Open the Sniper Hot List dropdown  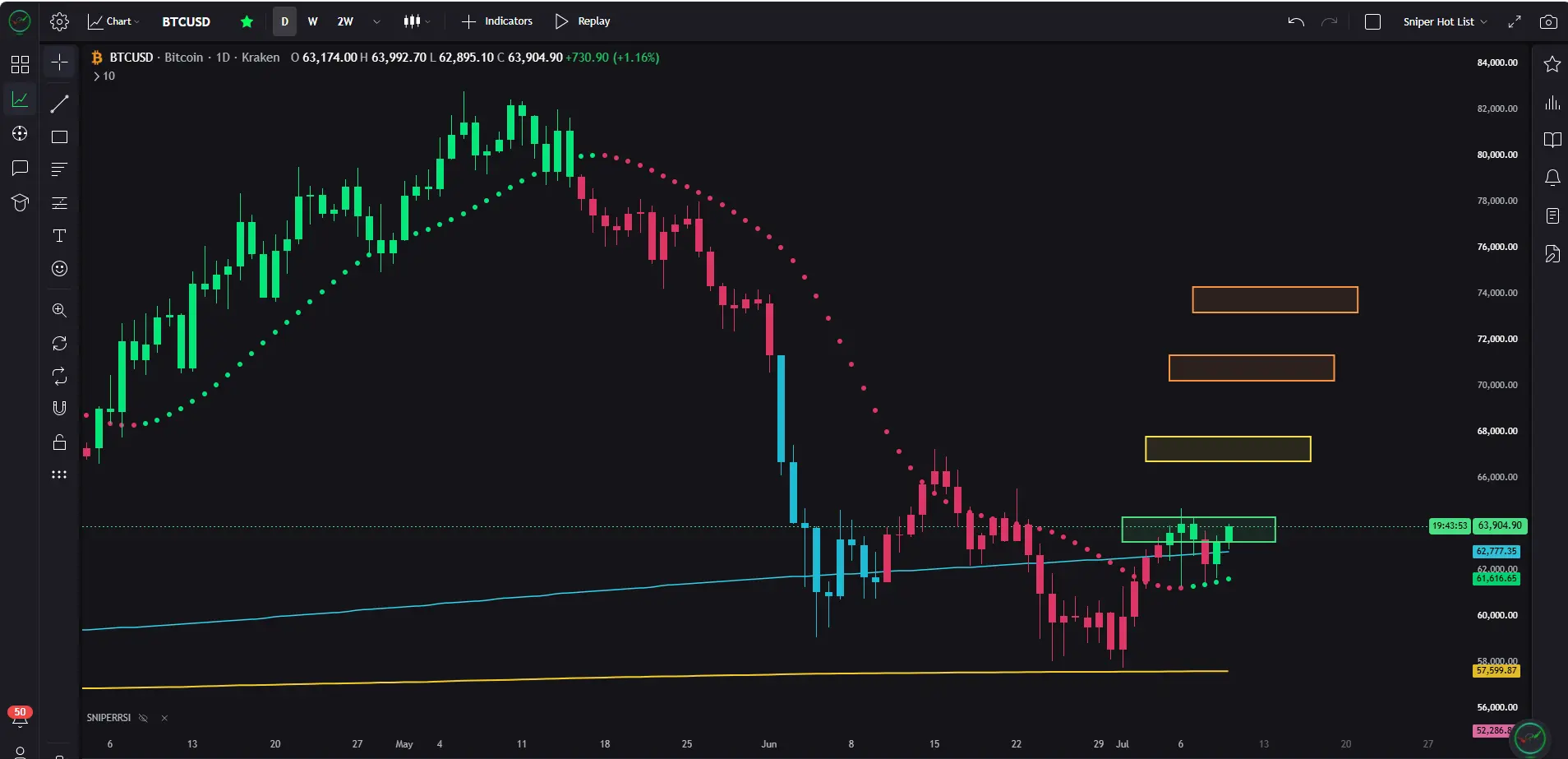pos(1445,21)
